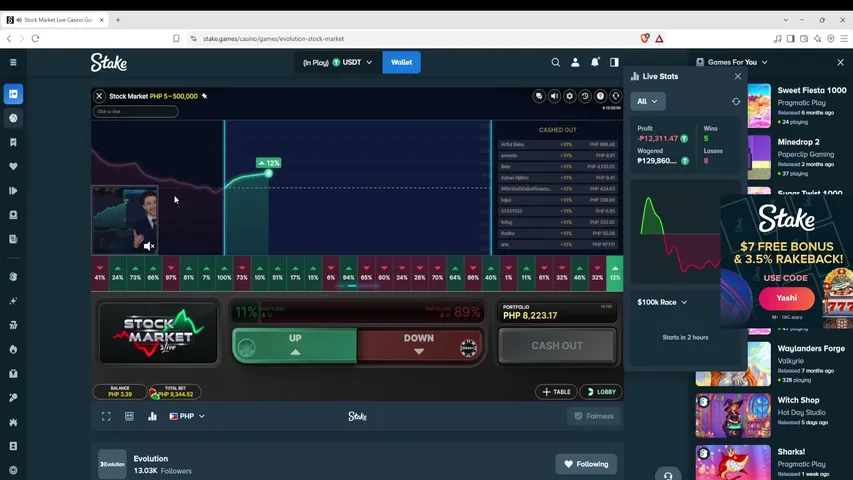This screenshot has width=853, height=480.
Task: Open the All filter dropdown in Live Stats
Action: click(647, 101)
